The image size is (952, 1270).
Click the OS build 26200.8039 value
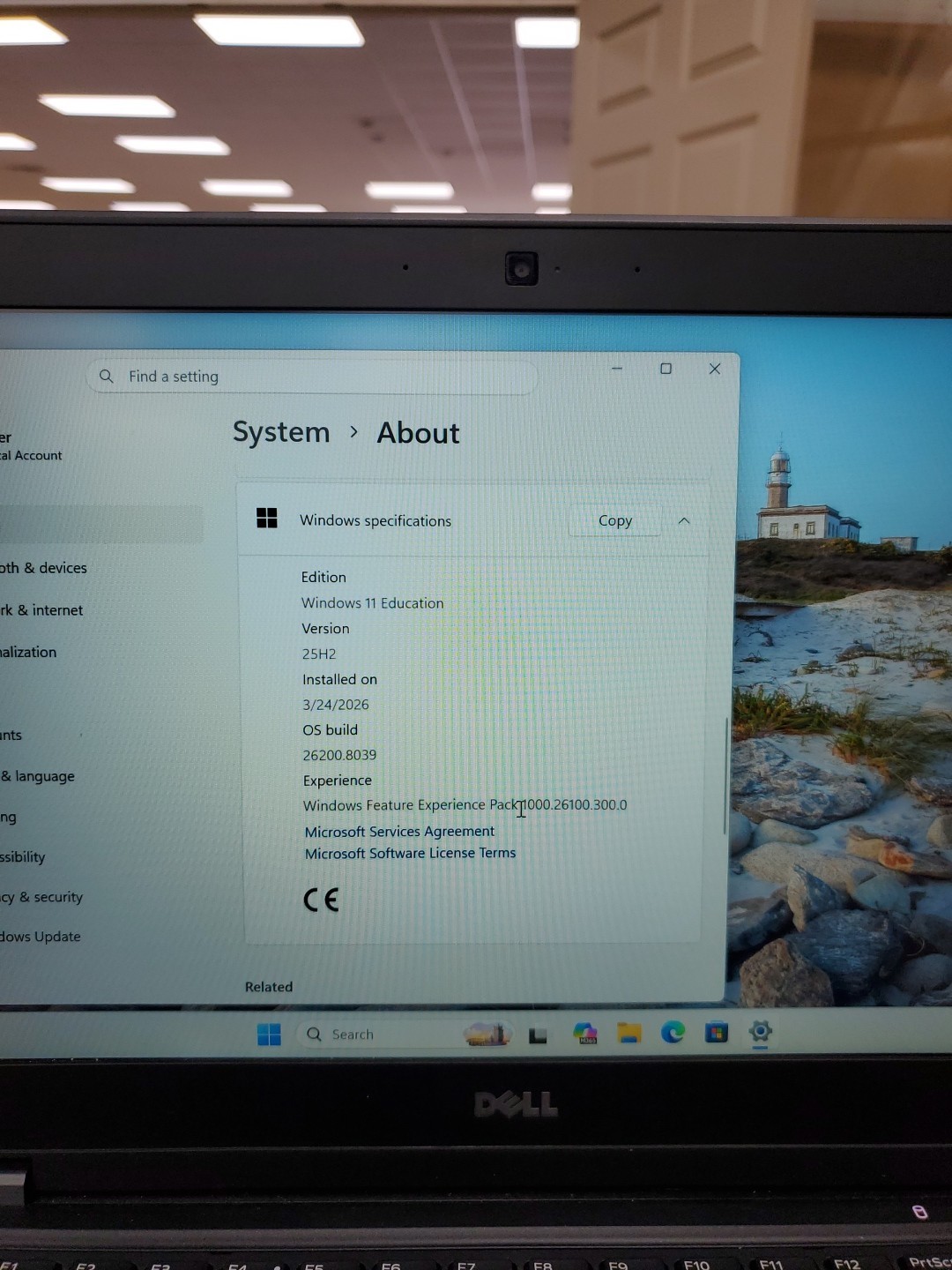339,755
